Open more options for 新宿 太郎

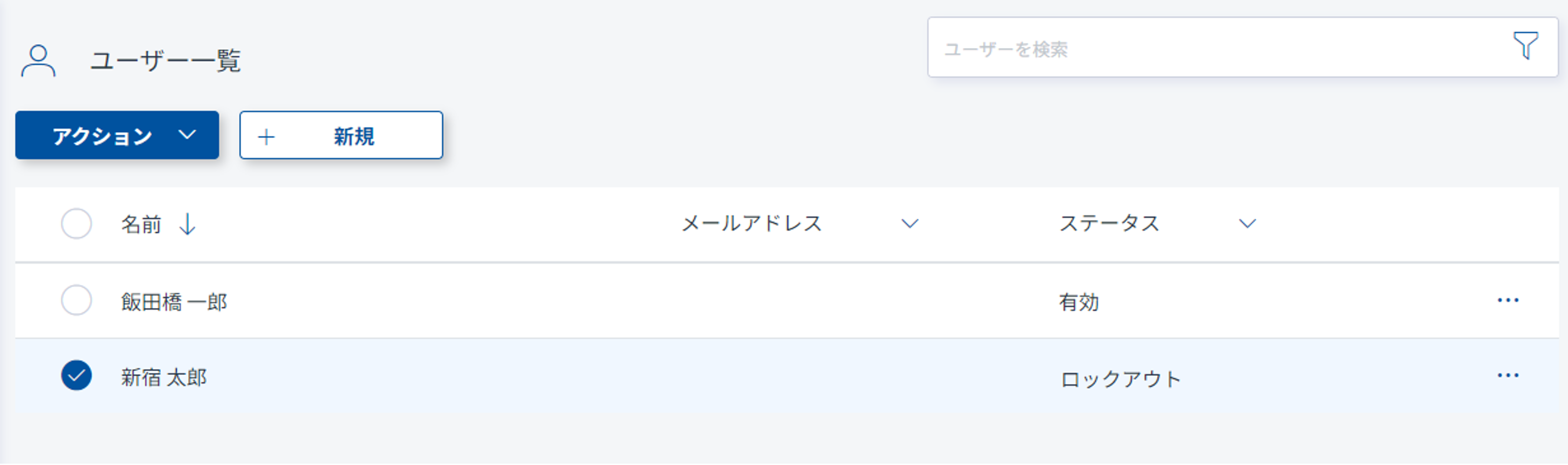tap(1508, 376)
